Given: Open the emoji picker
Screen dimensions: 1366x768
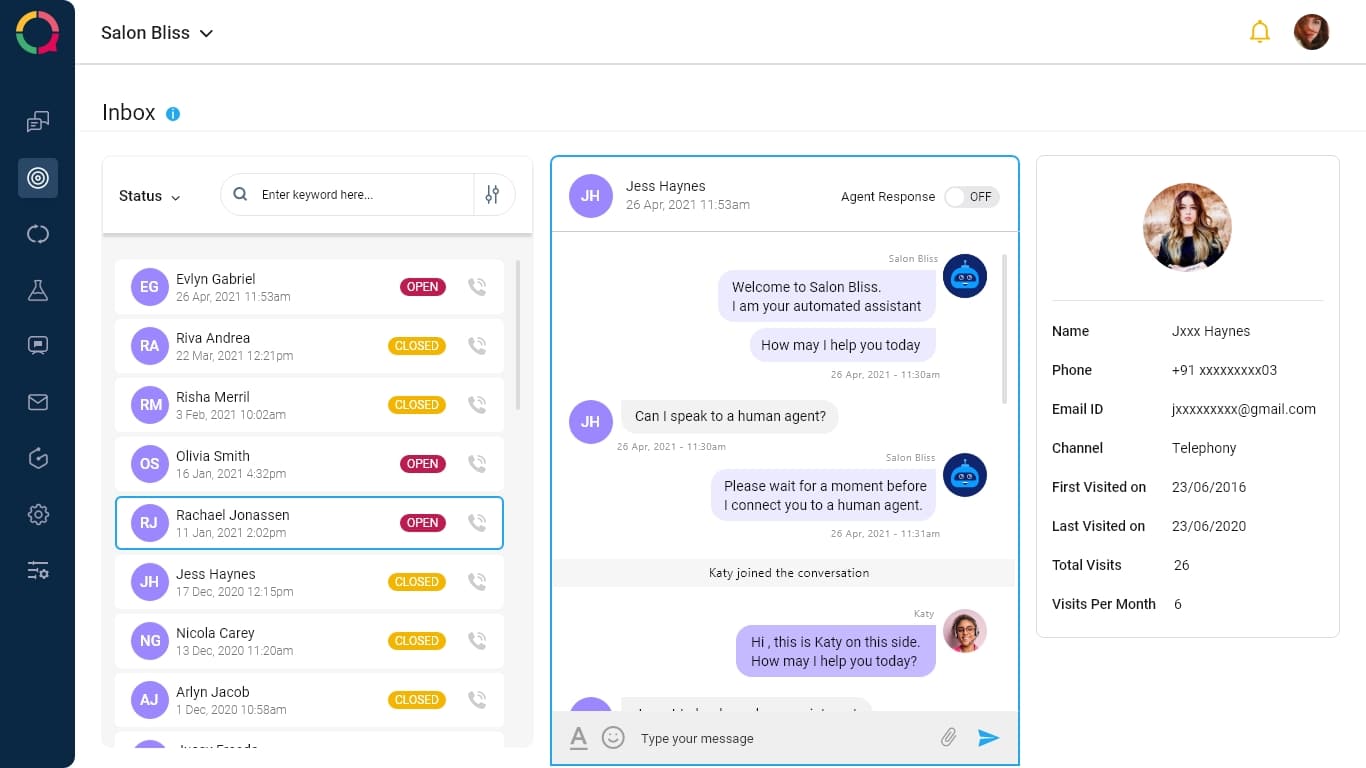Looking at the screenshot, I should 613,738.
